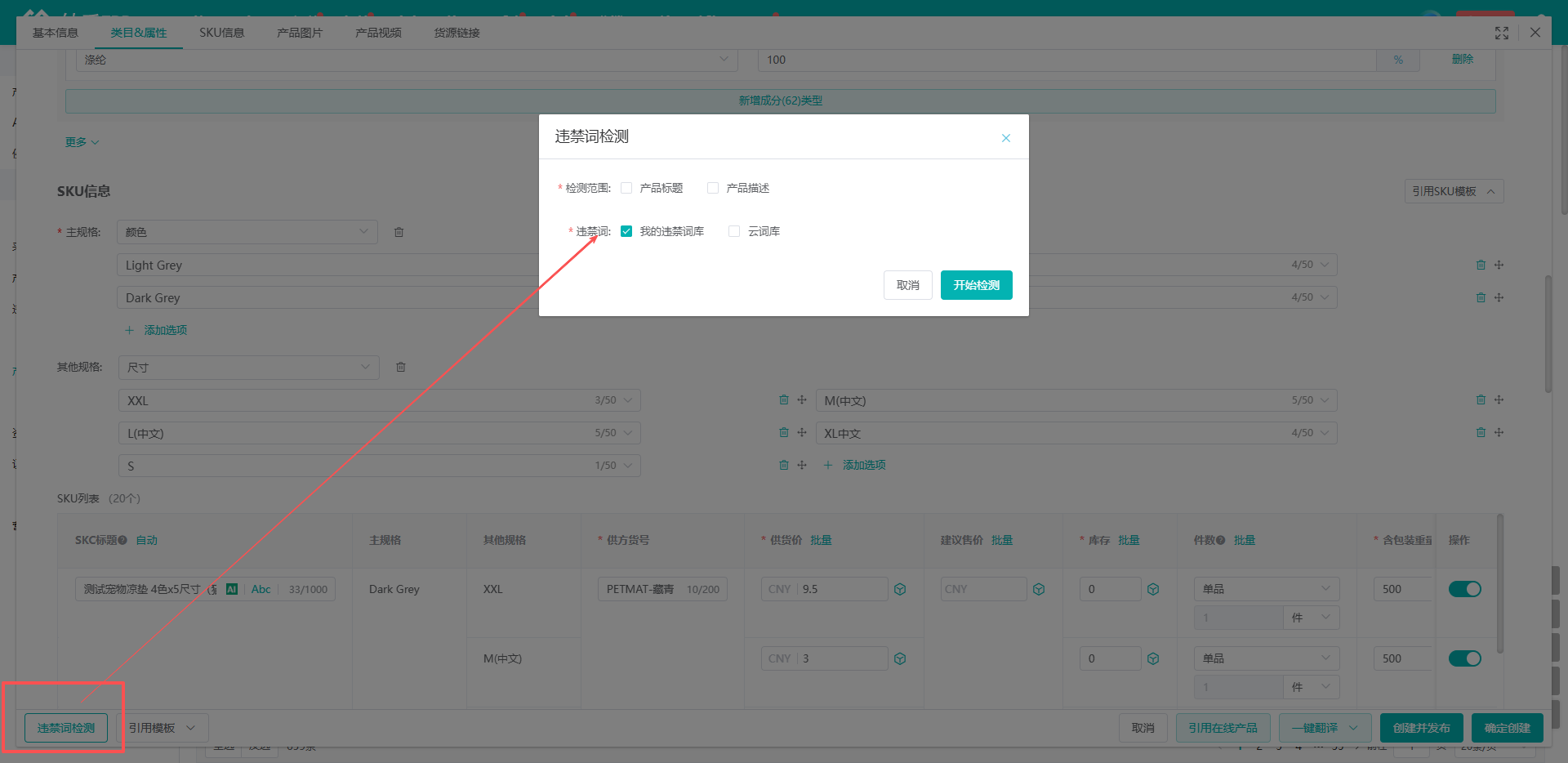Open the 引用模板 dropdown at bottom

[163, 728]
